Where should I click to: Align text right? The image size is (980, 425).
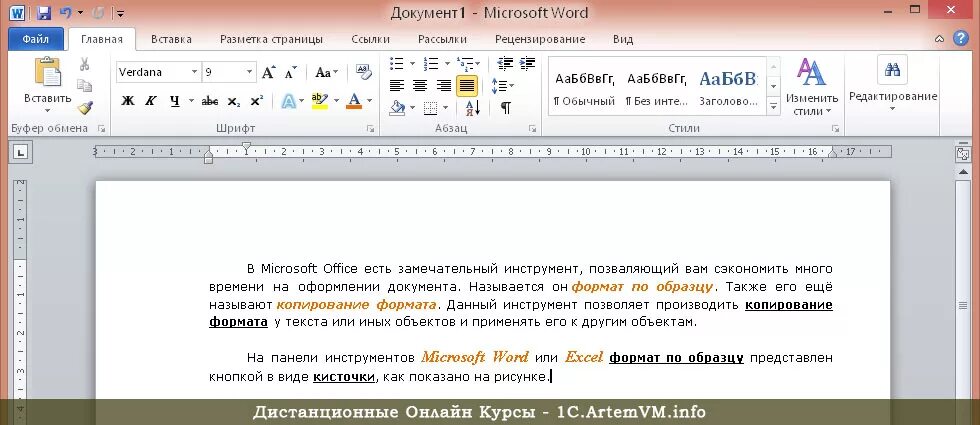point(444,86)
